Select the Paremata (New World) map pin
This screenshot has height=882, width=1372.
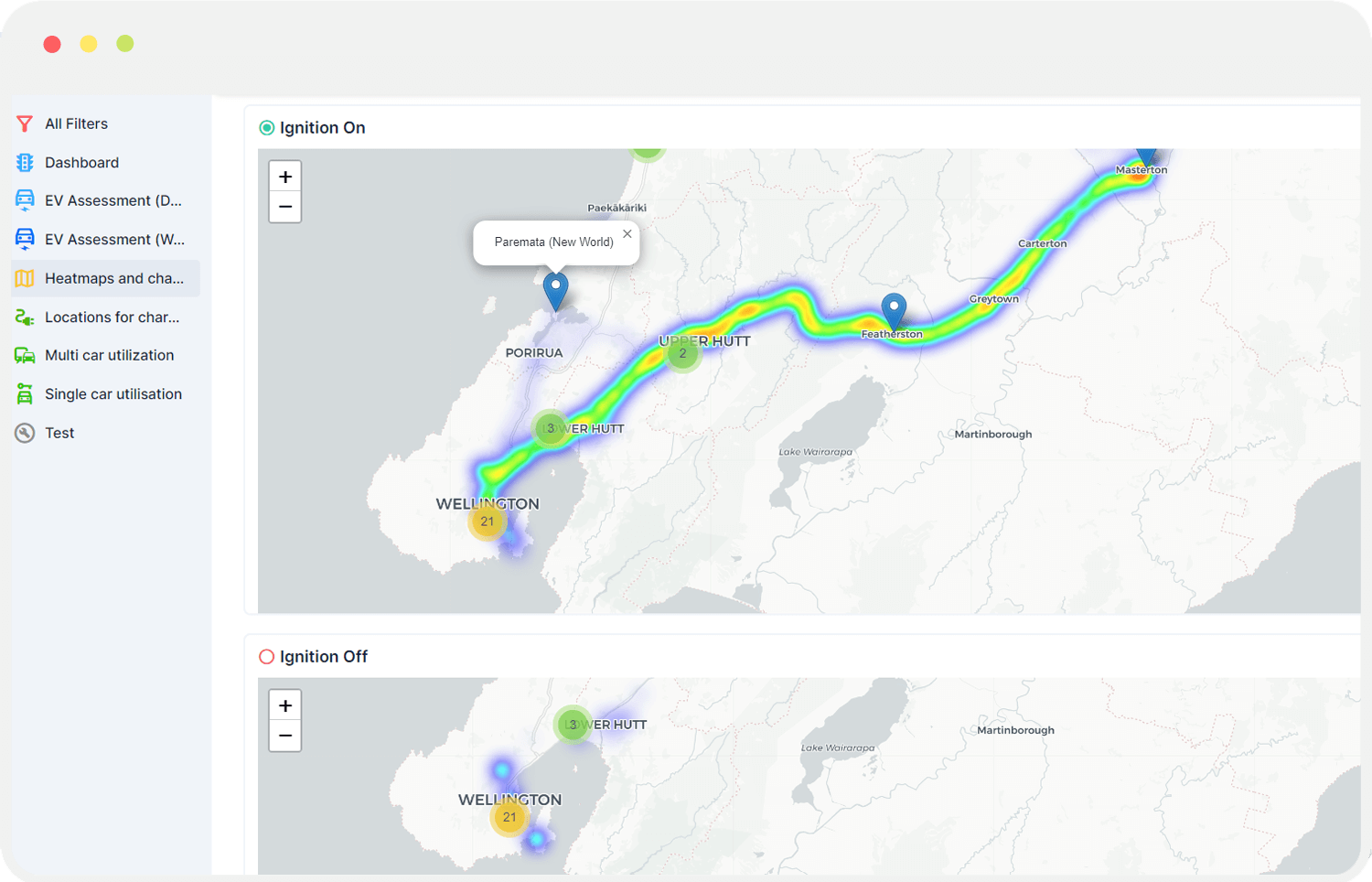(x=554, y=288)
